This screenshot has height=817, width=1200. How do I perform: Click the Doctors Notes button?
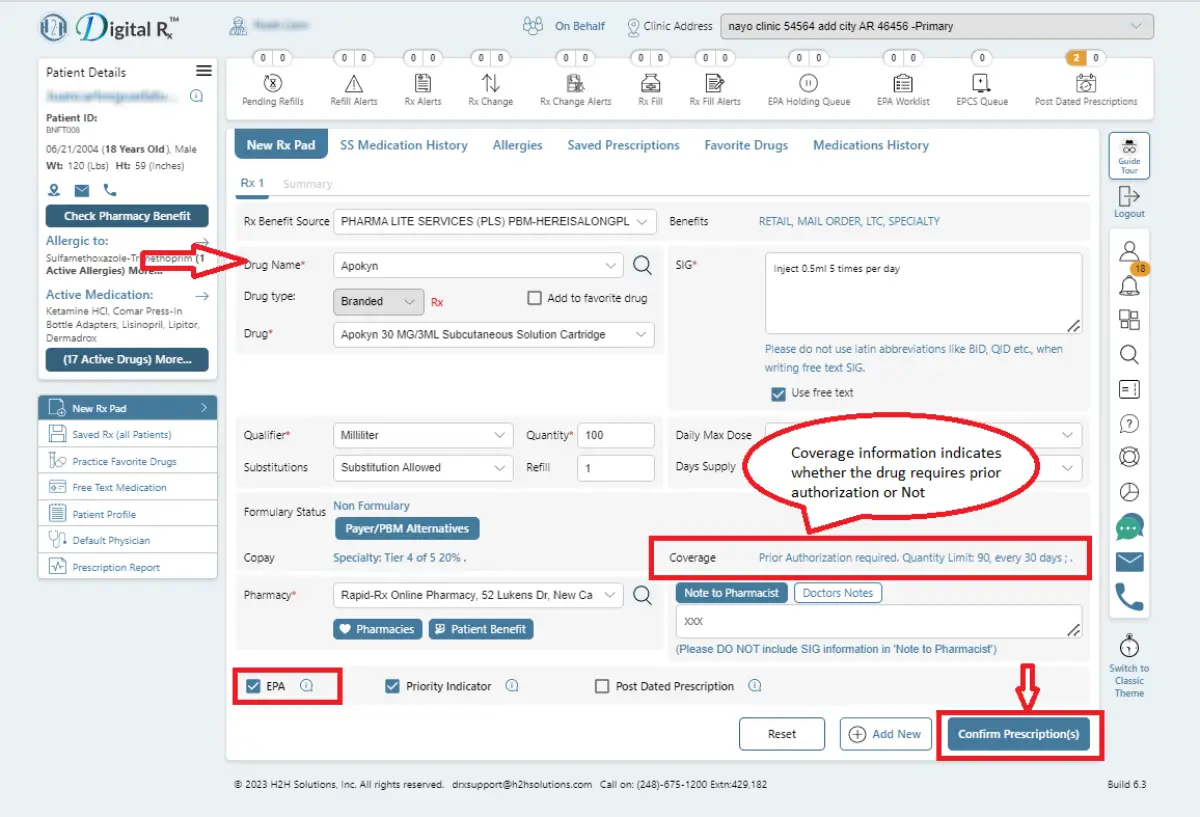[838, 593]
